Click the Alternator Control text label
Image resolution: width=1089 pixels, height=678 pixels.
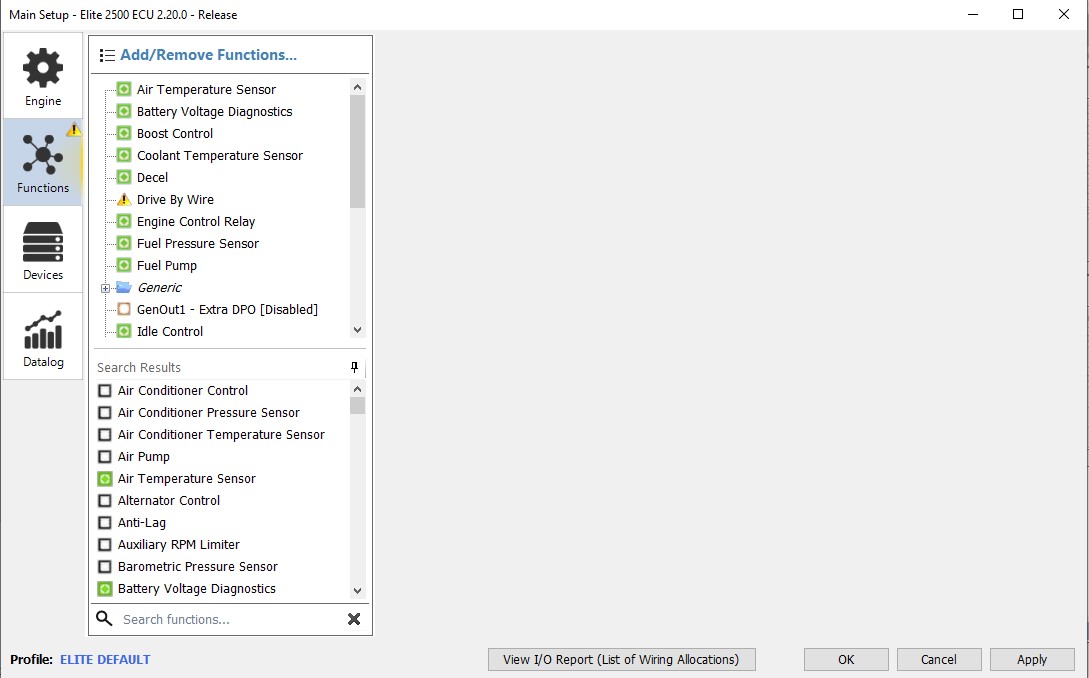(x=169, y=500)
